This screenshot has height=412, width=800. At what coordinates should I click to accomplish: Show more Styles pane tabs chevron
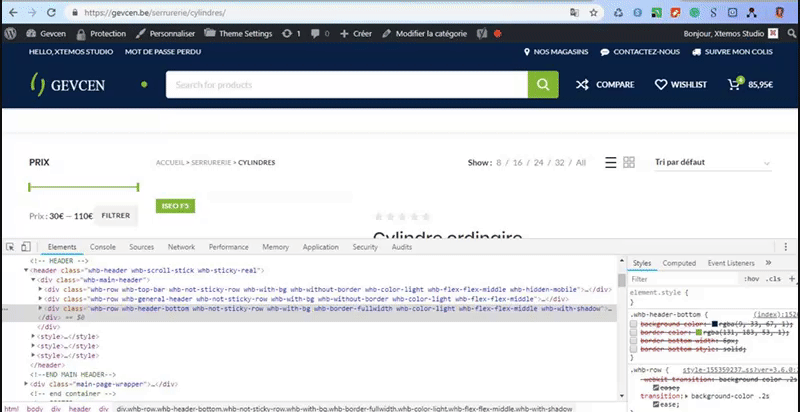coord(768,263)
